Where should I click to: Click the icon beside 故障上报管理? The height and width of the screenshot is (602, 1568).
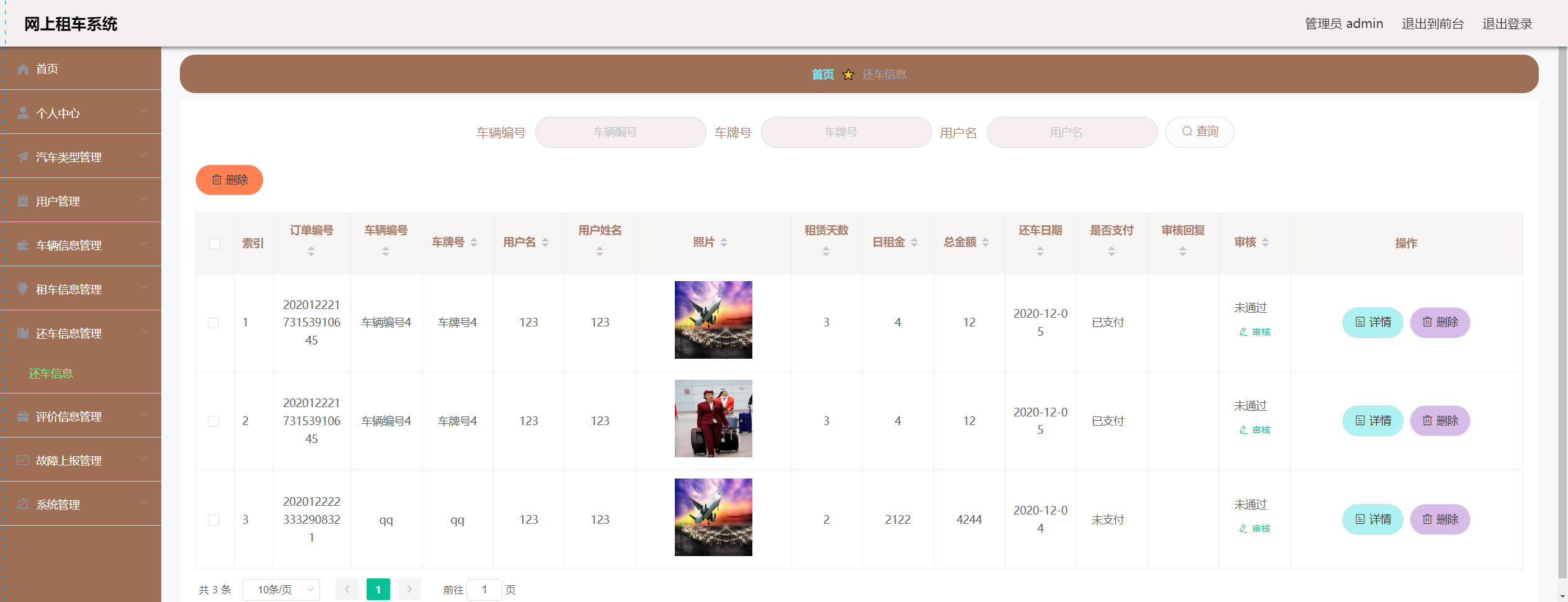pos(23,460)
